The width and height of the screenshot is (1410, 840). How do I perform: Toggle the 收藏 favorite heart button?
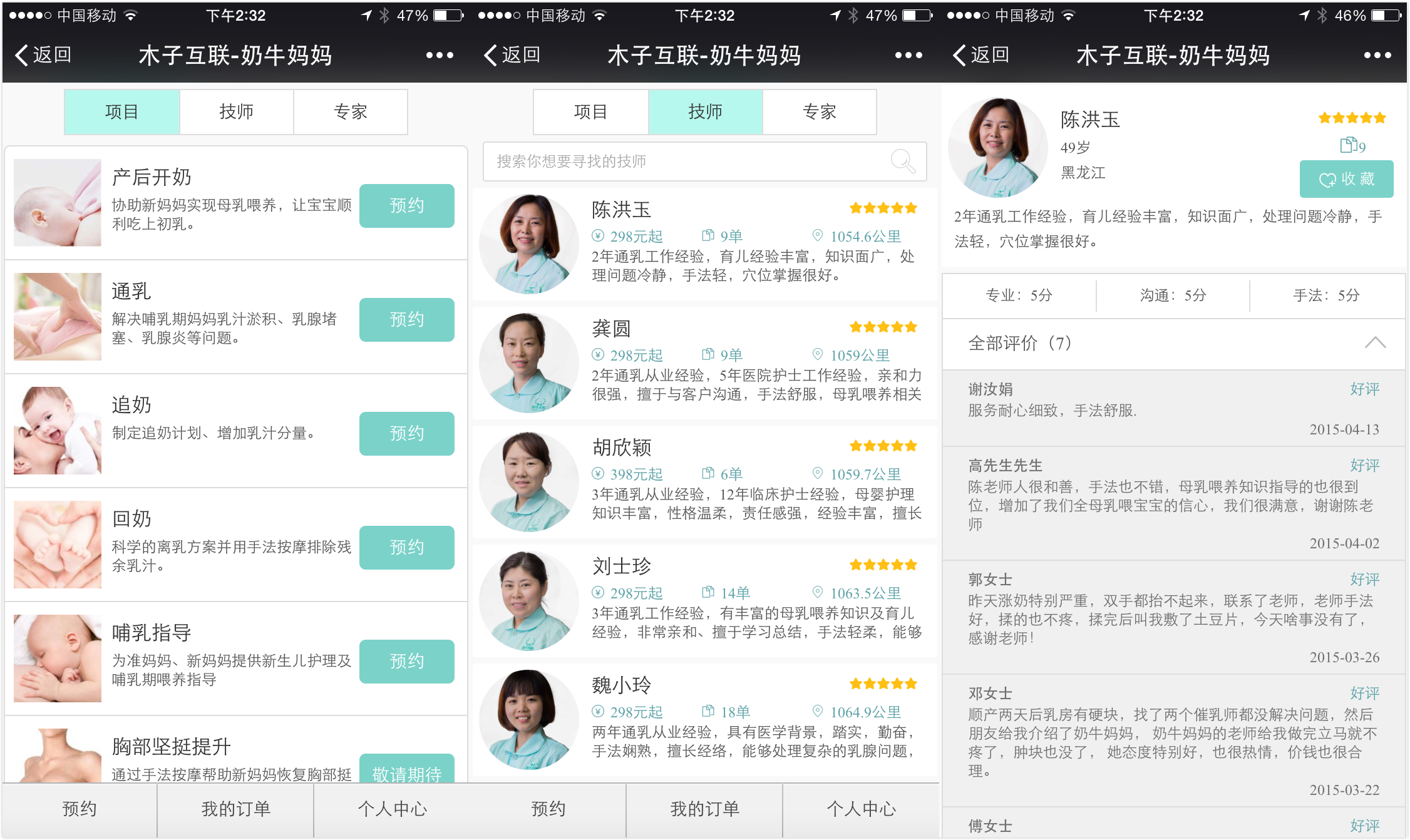click(x=1346, y=179)
